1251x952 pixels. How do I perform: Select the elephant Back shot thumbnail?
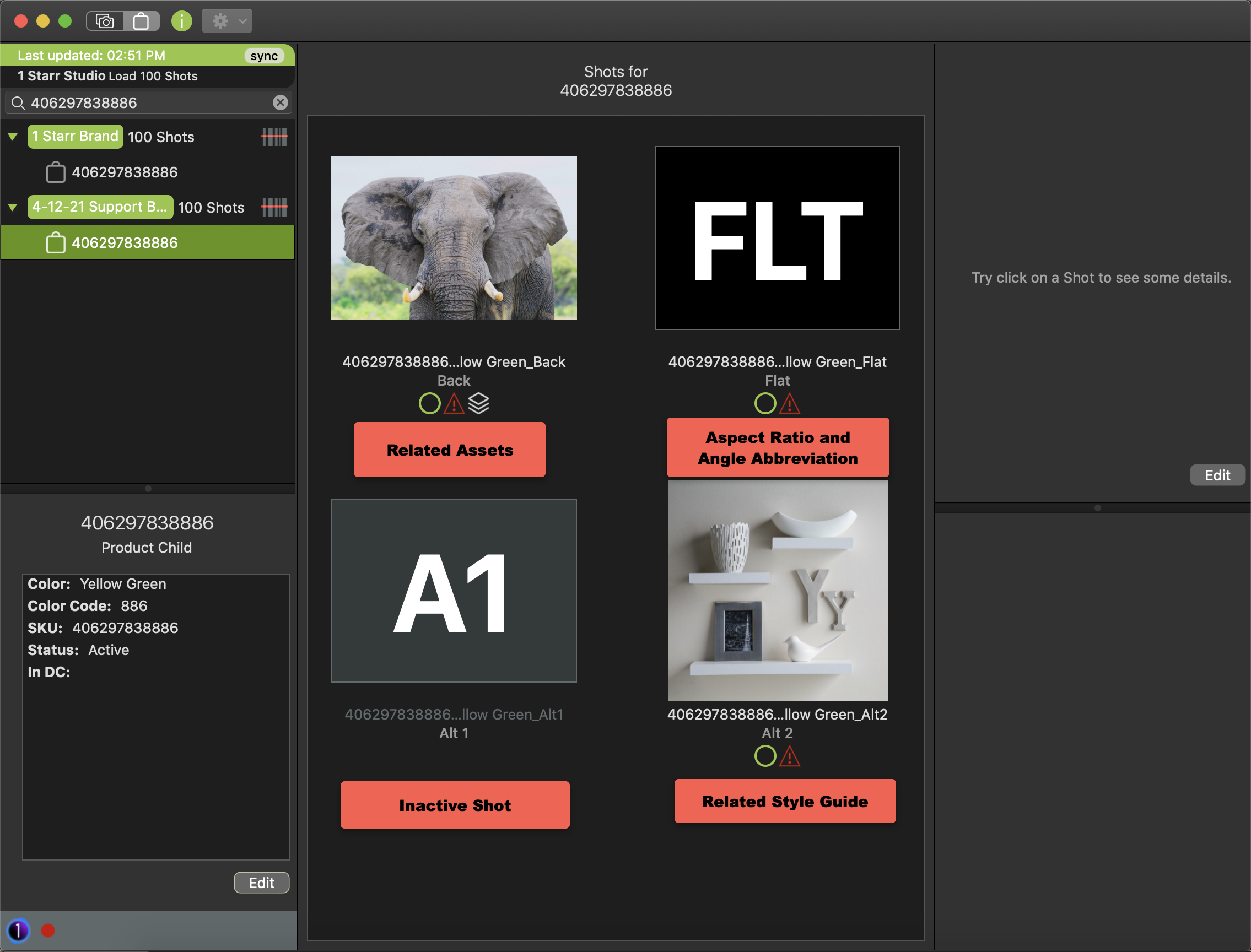pos(454,237)
